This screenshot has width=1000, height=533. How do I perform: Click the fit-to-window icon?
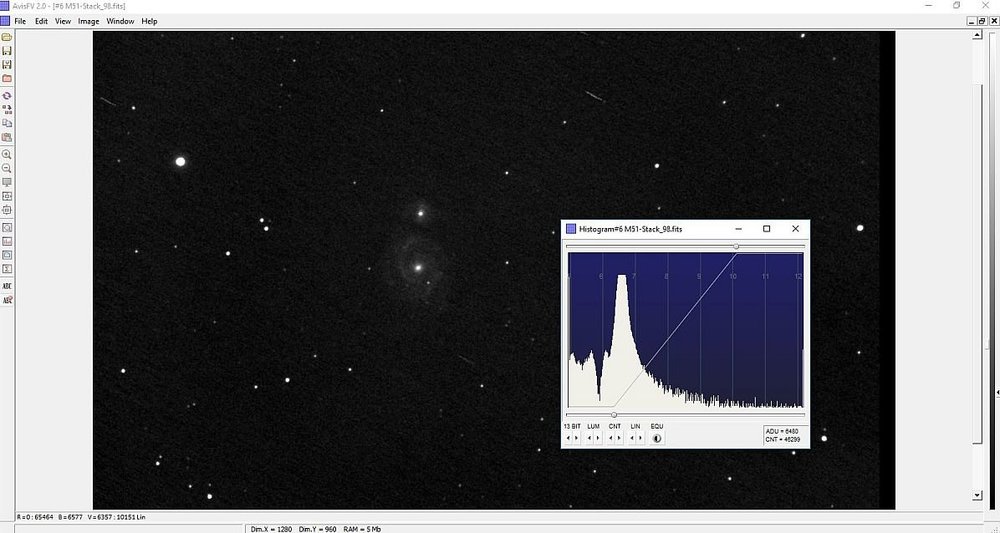coord(7,196)
